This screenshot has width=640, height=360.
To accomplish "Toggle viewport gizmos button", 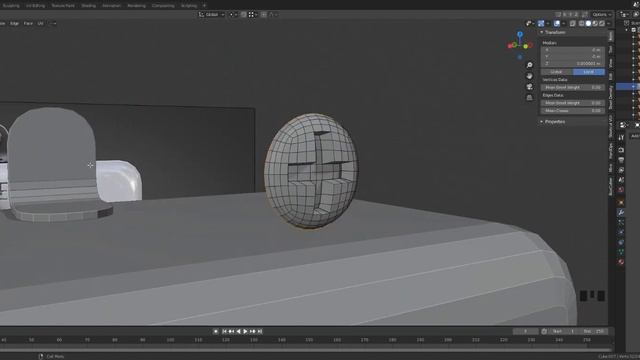I will click(541, 23).
